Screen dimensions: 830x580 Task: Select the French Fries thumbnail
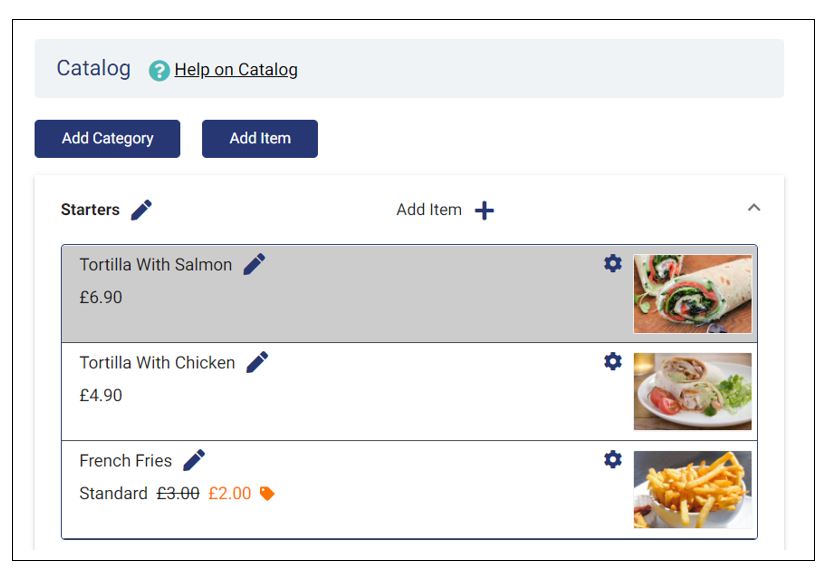tap(692, 489)
